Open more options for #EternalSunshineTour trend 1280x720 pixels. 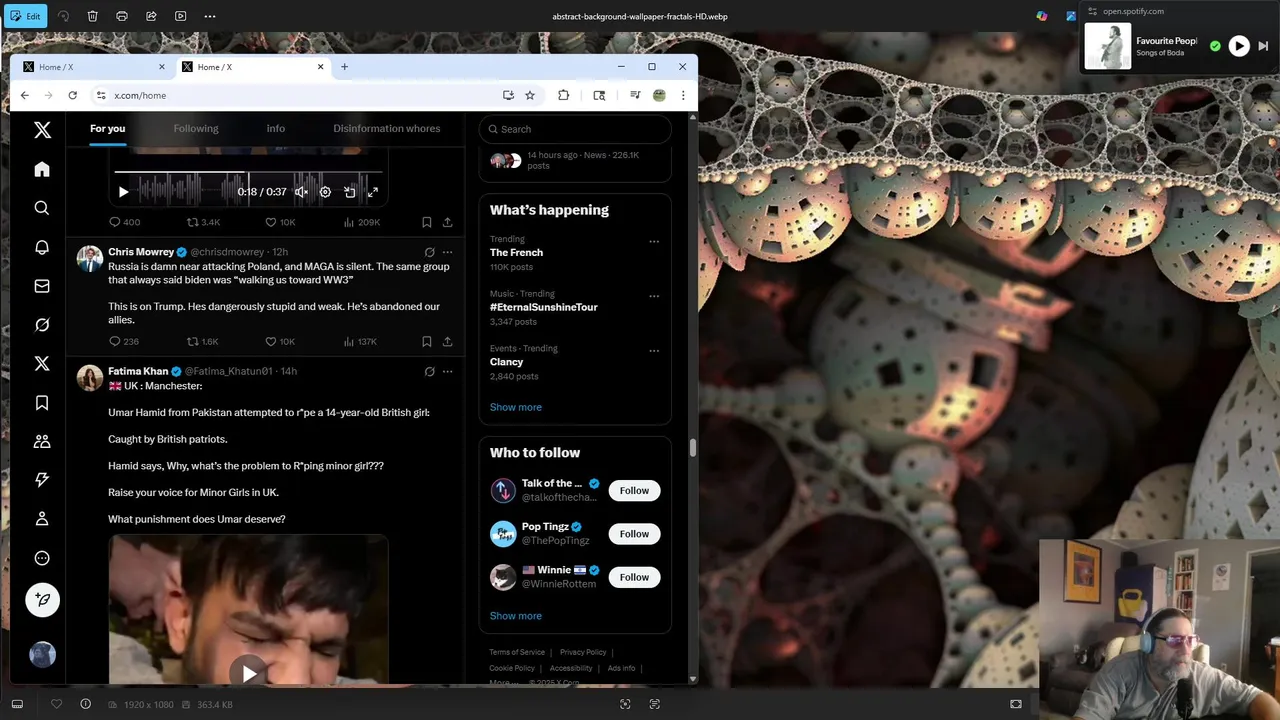click(654, 296)
